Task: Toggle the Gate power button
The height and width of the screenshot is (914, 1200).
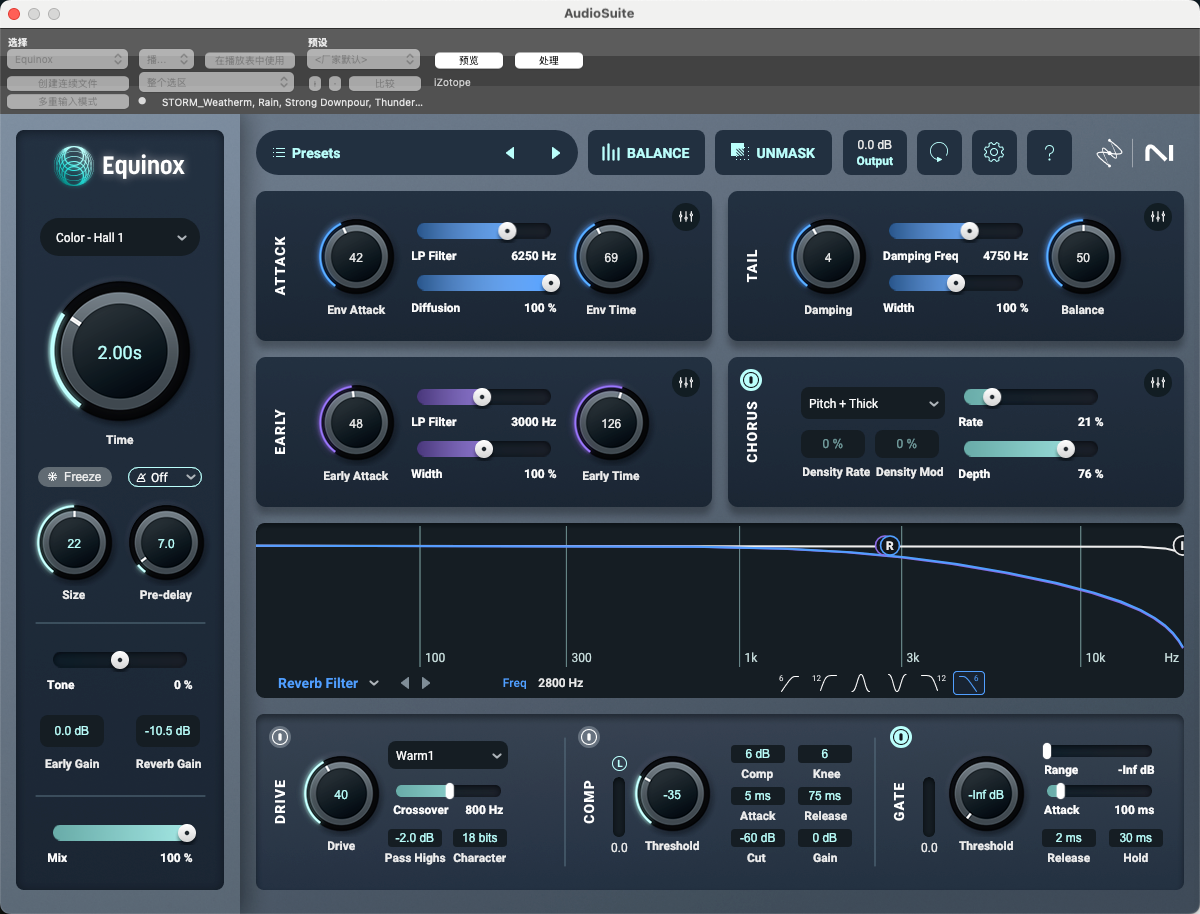Action: click(x=901, y=737)
